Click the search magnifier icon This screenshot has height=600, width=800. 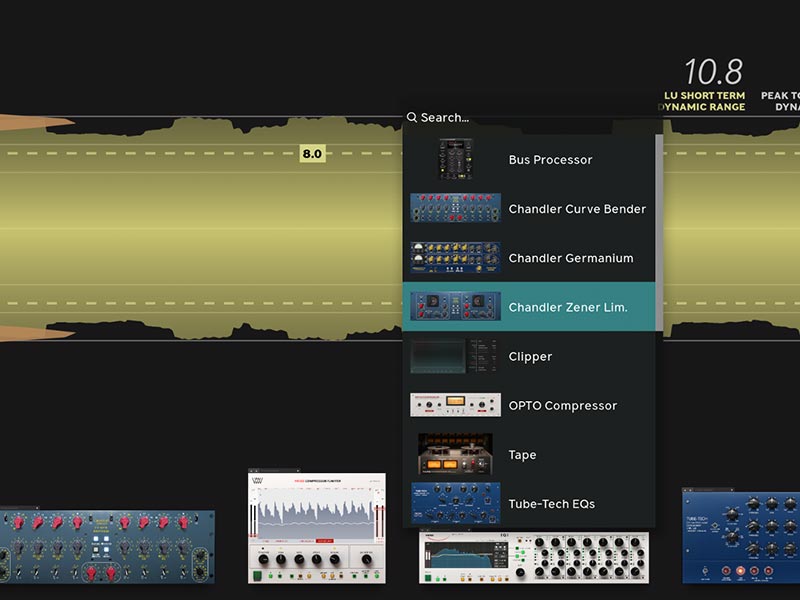point(412,118)
